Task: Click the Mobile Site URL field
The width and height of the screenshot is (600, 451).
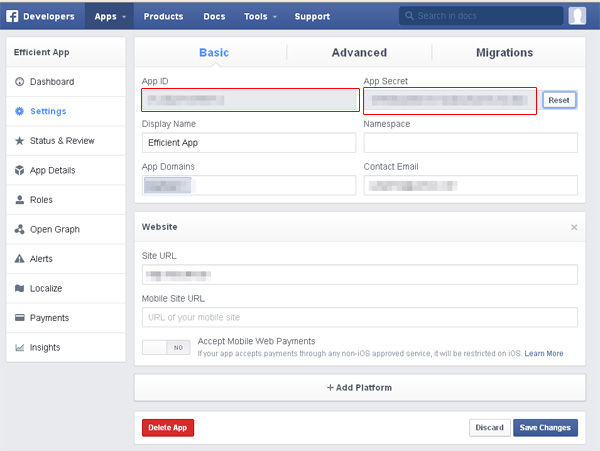Action: pos(359,317)
